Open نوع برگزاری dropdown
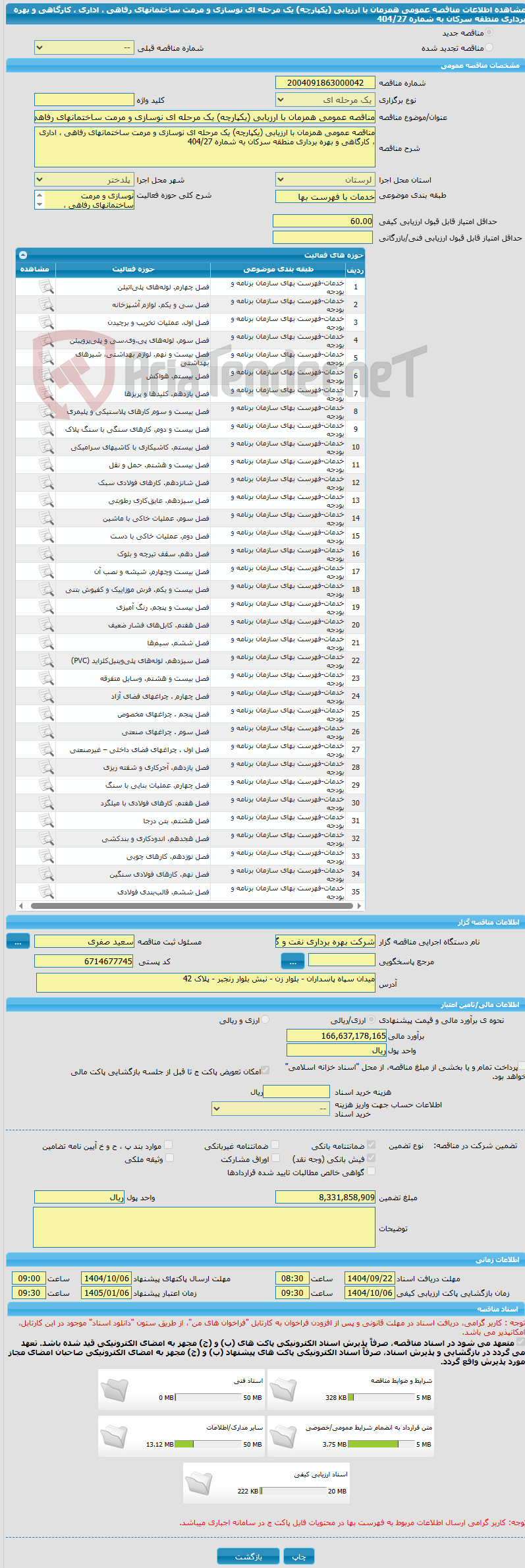Image resolution: width=525 pixels, height=1568 pixels. [x=325, y=100]
